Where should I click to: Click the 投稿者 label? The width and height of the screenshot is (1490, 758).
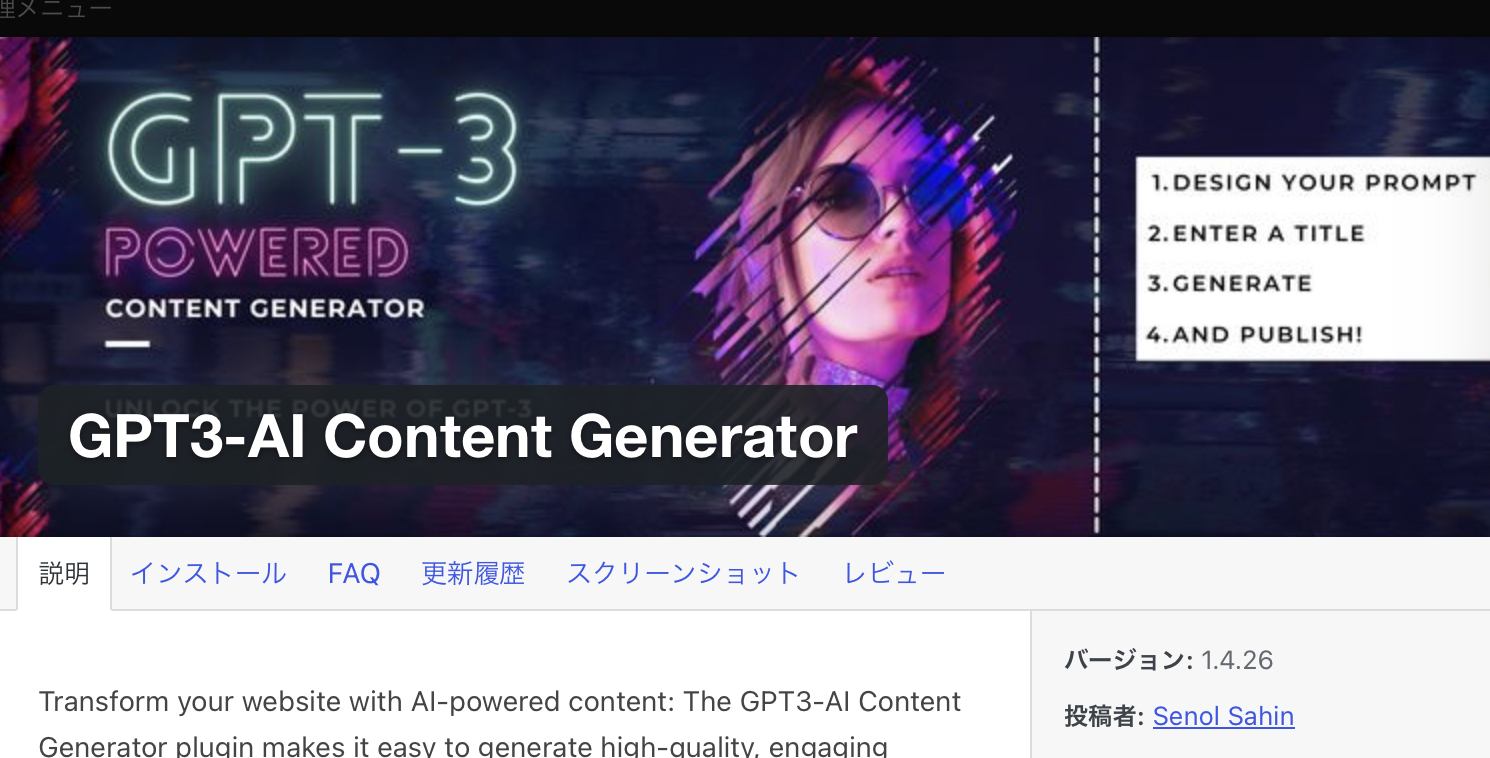coord(1103,716)
